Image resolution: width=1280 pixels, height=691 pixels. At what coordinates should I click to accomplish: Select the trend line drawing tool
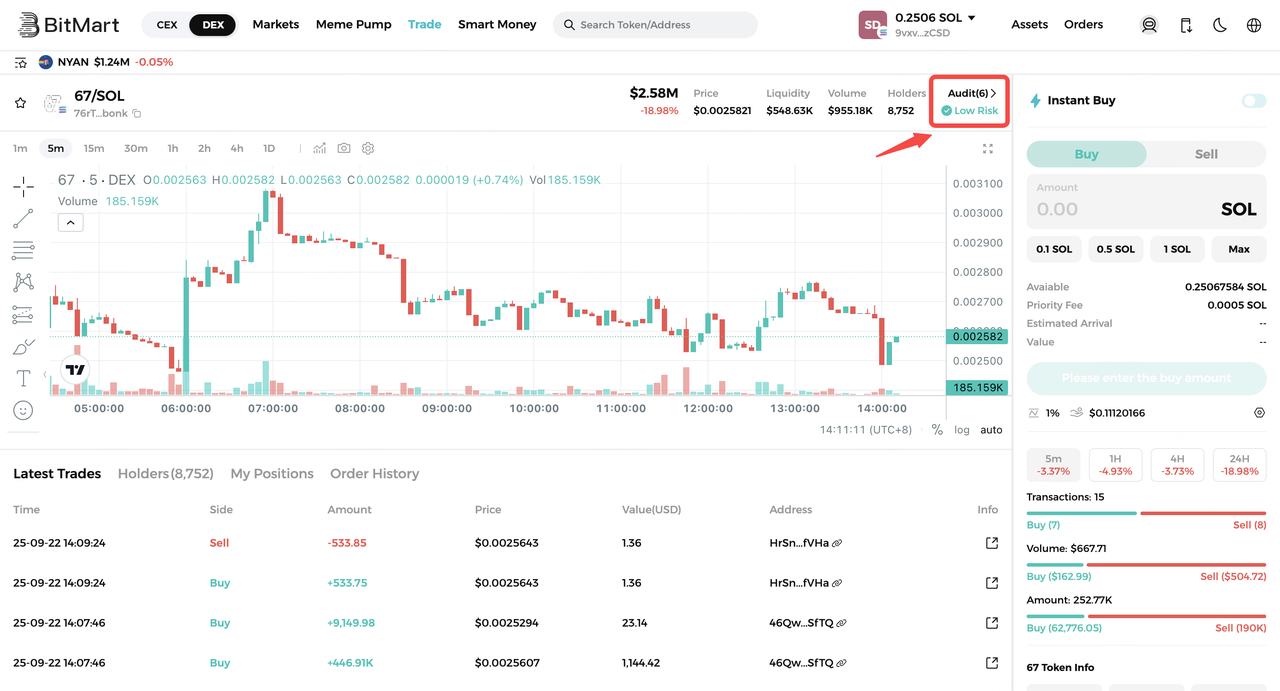pos(23,218)
